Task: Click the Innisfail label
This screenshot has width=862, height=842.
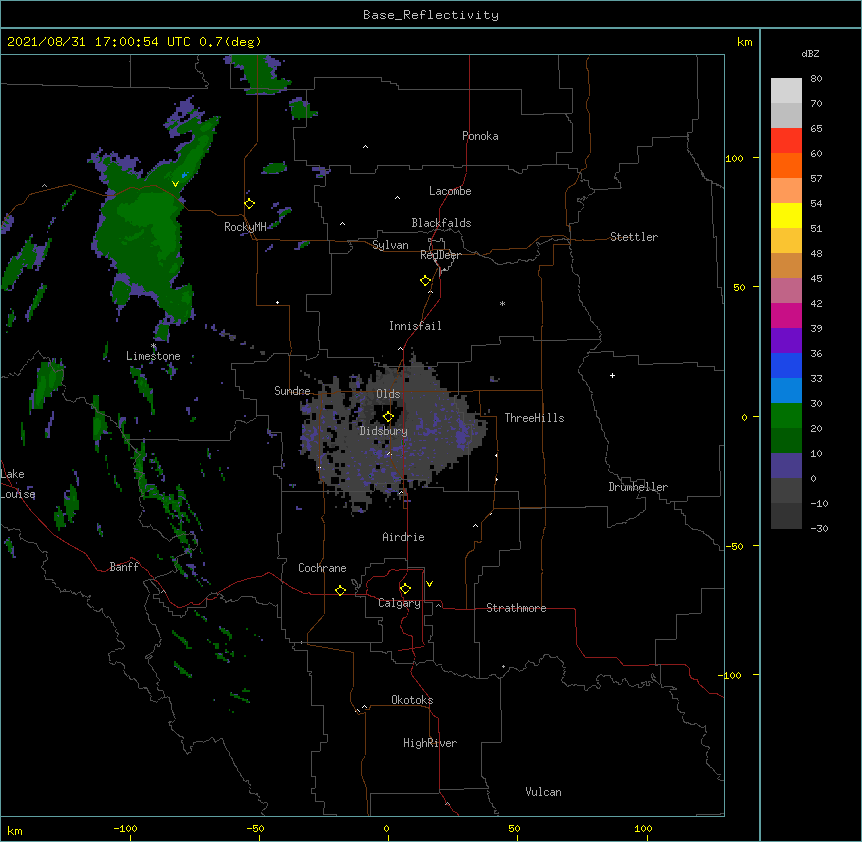Action: 415,326
